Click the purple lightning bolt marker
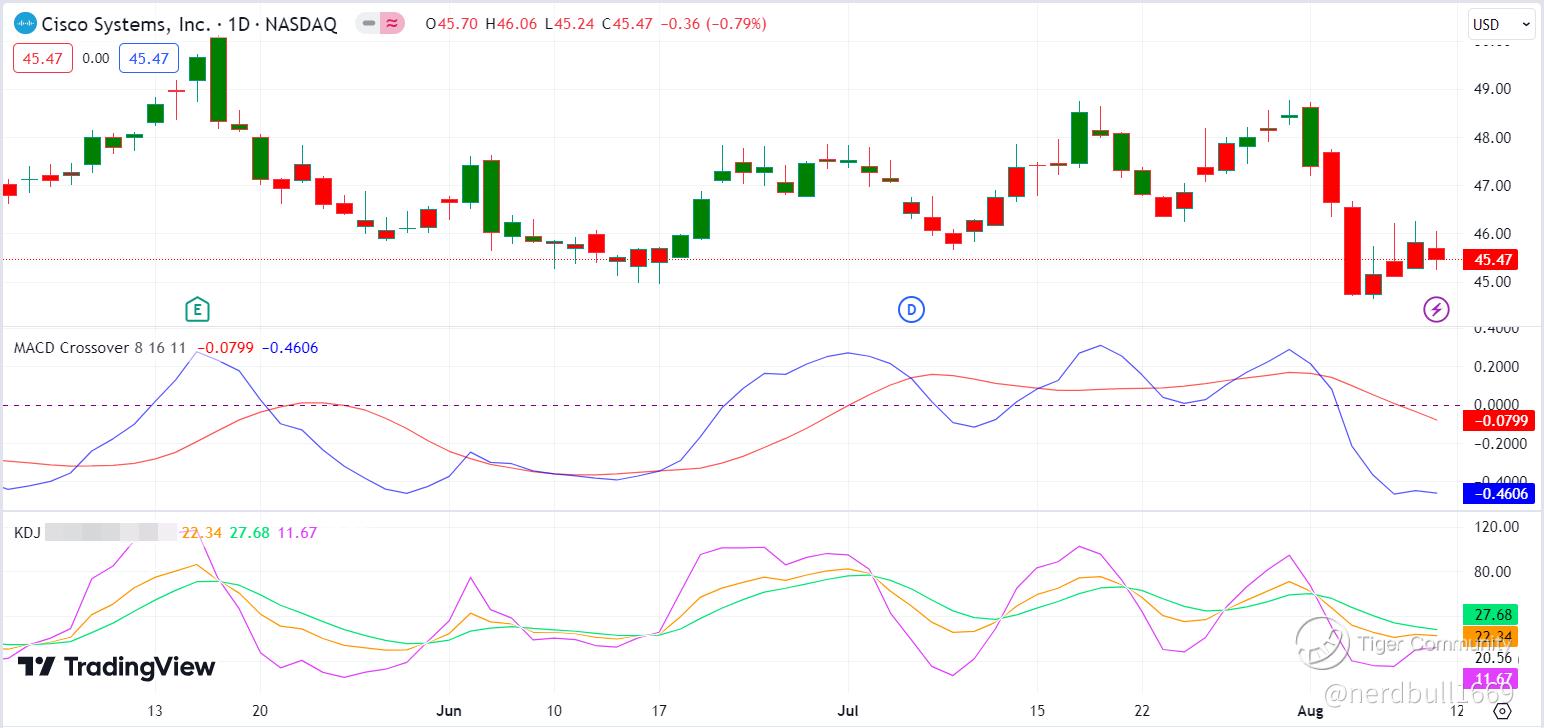Viewport: 1544px width, 728px height. pyautogui.click(x=1436, y=310)
